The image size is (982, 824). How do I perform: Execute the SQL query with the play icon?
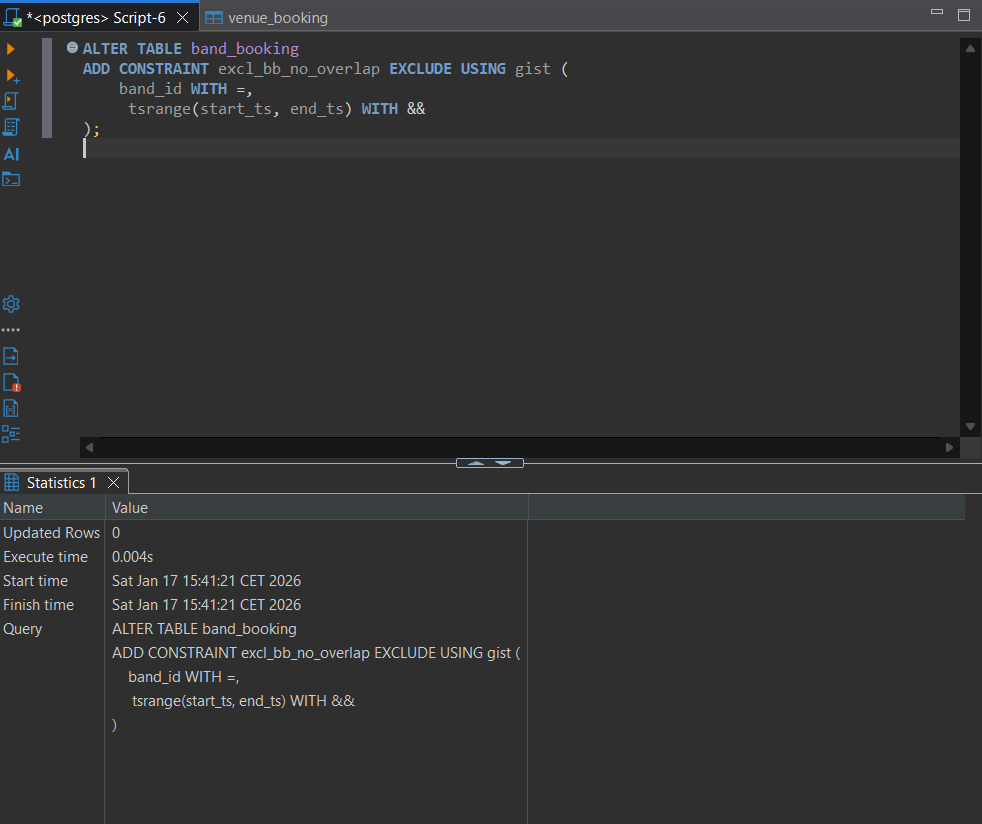tap(11, 49)
